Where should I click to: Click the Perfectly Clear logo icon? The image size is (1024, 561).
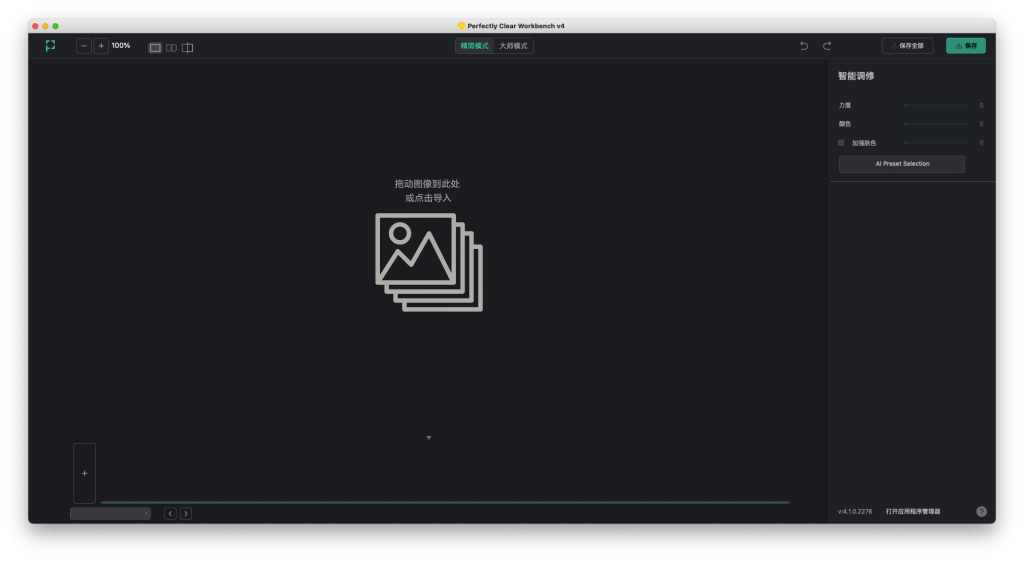pos(50,46)
